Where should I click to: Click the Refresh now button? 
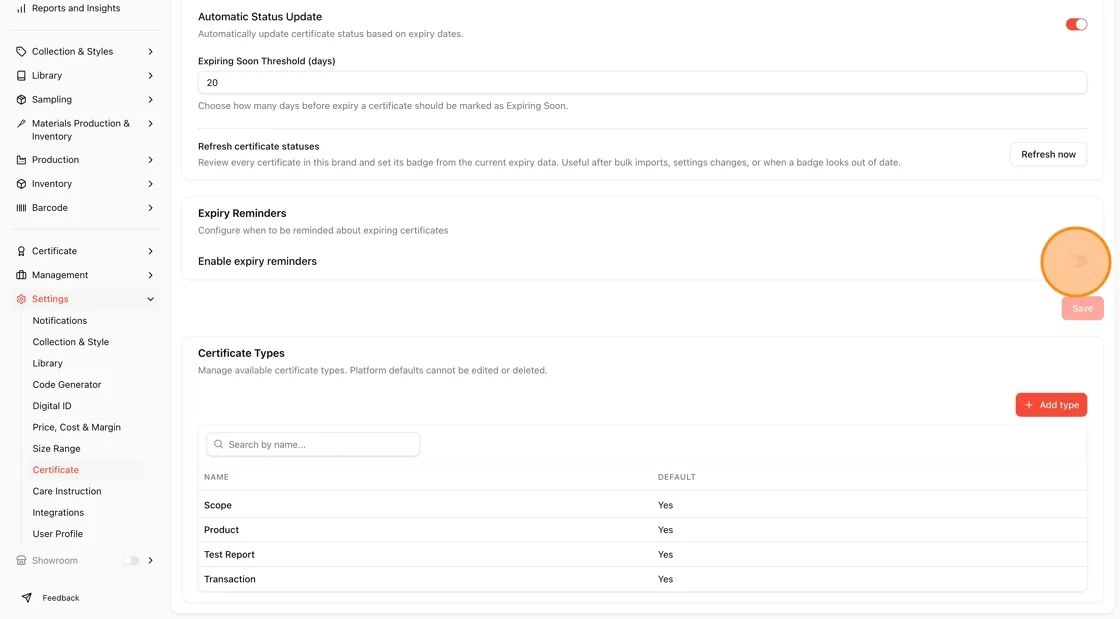pos(1048,154)
